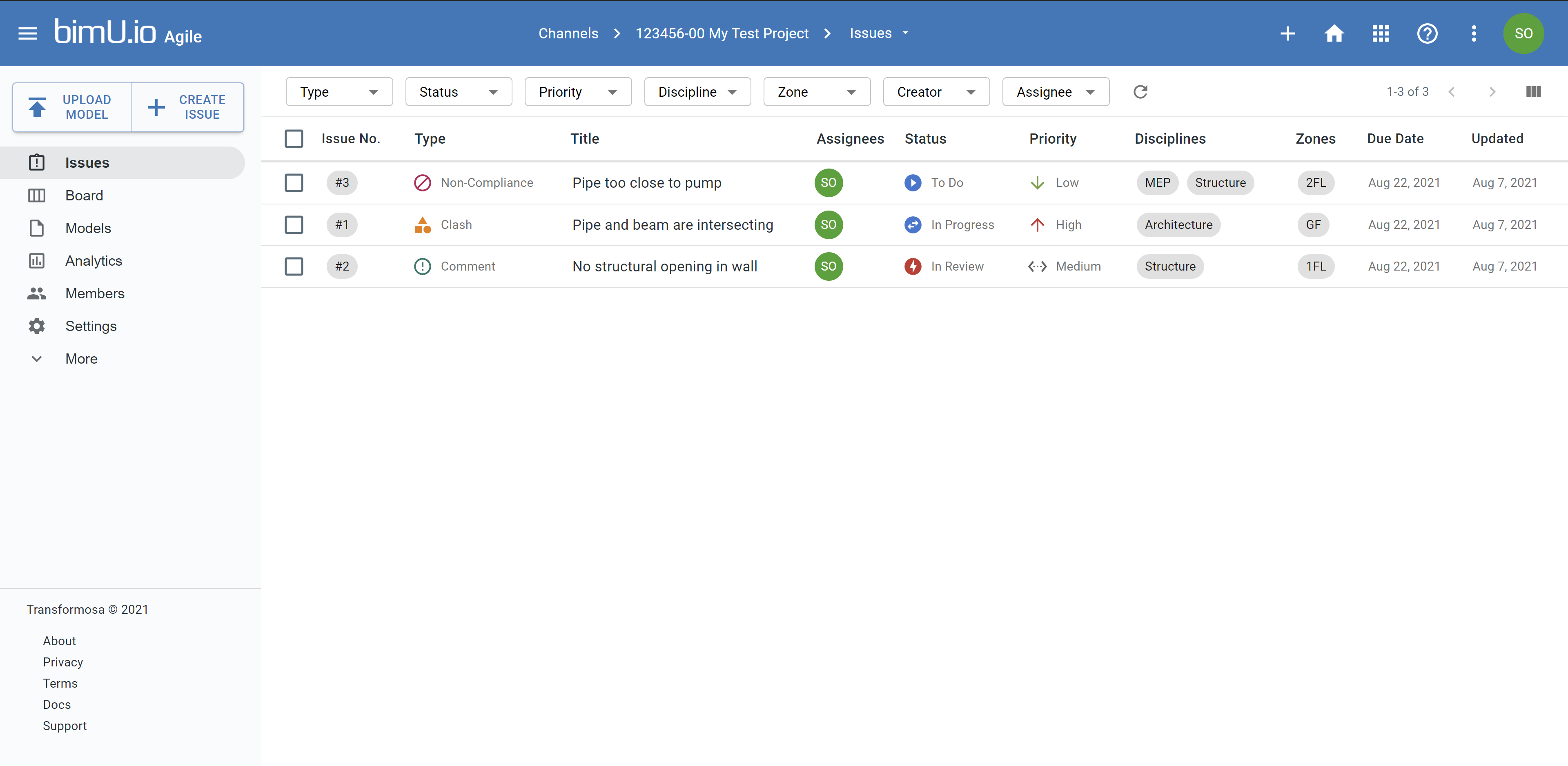Expand the Issues breadcrumb dropdown
Image resolution: width=1568 pixels, height=766 pixels.
coord(879,33)
